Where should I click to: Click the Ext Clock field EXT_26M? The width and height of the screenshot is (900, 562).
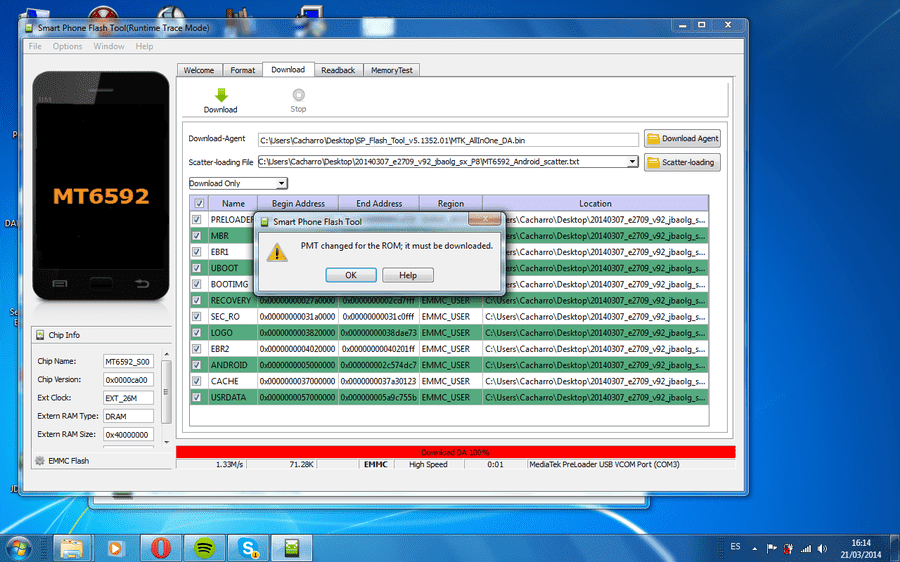pos(128,398)
